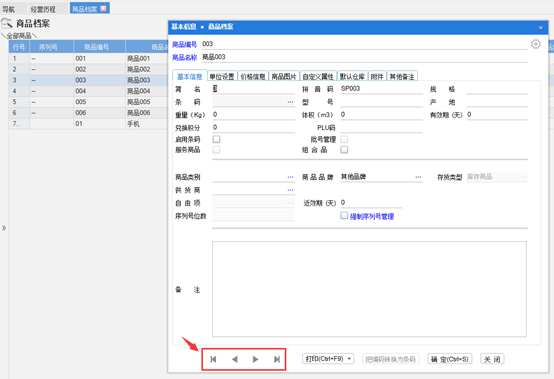
Task: Enable the 启用条码 checkbox
Action: [x=216, y=139]
